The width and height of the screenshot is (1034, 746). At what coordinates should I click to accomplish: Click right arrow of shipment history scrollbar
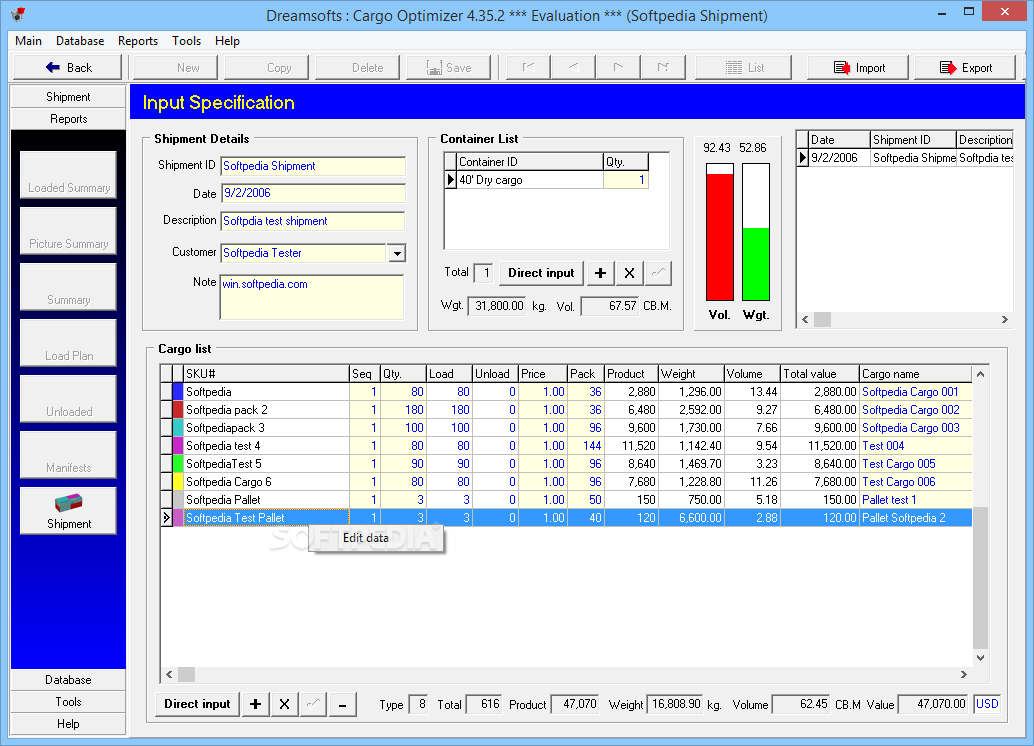pyautogui.click(x=1004, y=319)
